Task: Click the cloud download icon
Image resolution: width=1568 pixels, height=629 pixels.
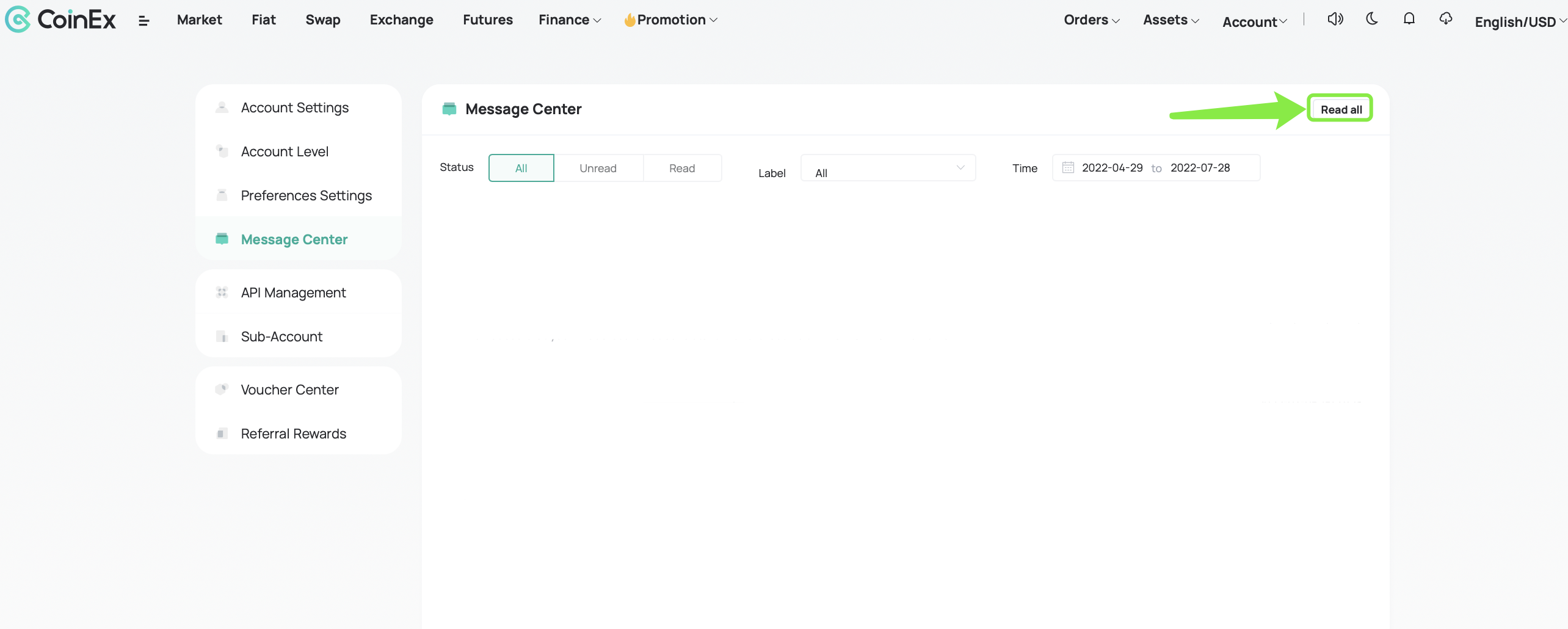Action: click(1445, 19)
